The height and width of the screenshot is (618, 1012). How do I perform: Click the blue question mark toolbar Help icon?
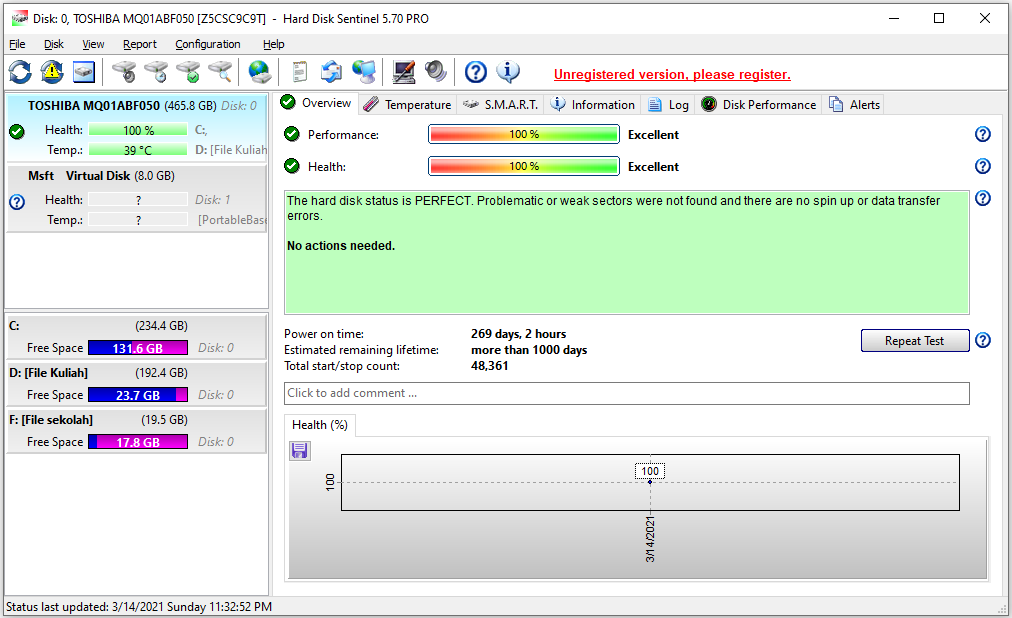(x=476, y=72)
